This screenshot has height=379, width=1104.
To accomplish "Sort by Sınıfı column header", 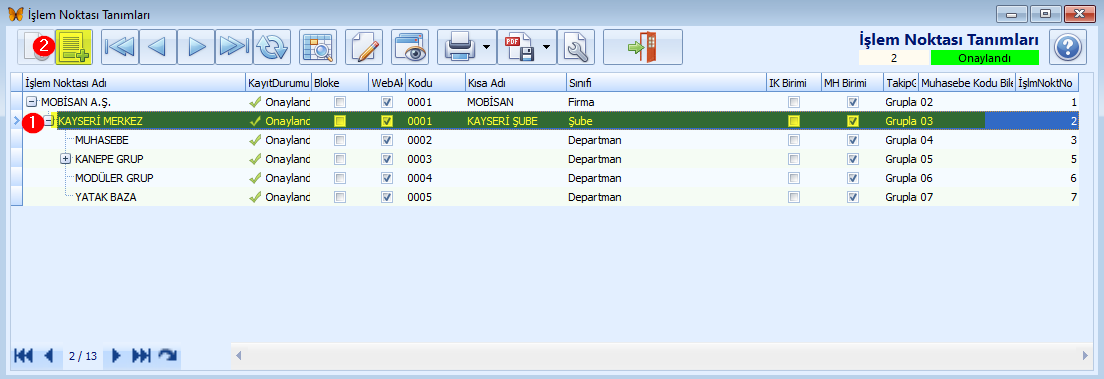I will (665, 83).
